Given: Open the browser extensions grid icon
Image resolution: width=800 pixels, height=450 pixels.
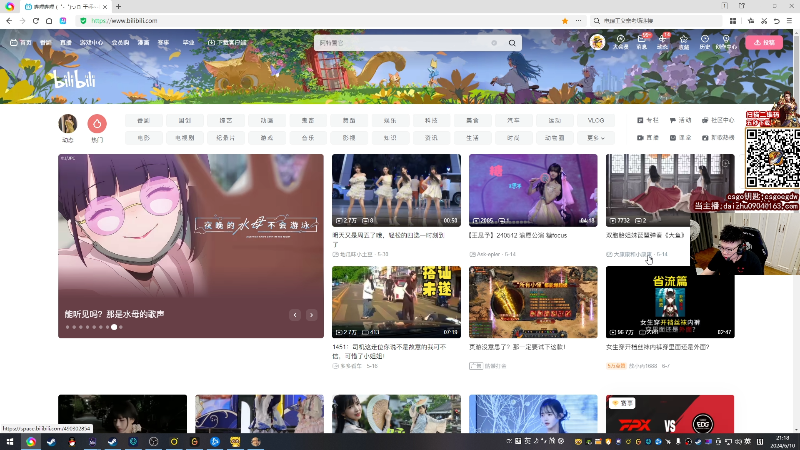Looking at the screenshot, I should tap(733, 21).
